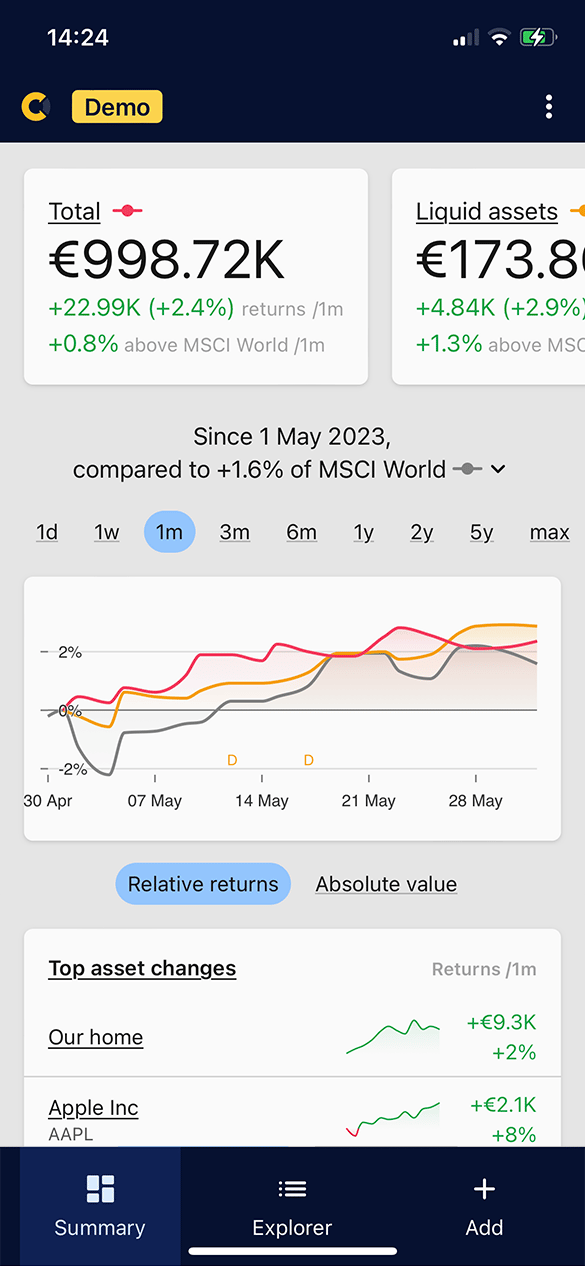Open the Liquid assets card heading

pyautogui.click(x=487, y=211)
